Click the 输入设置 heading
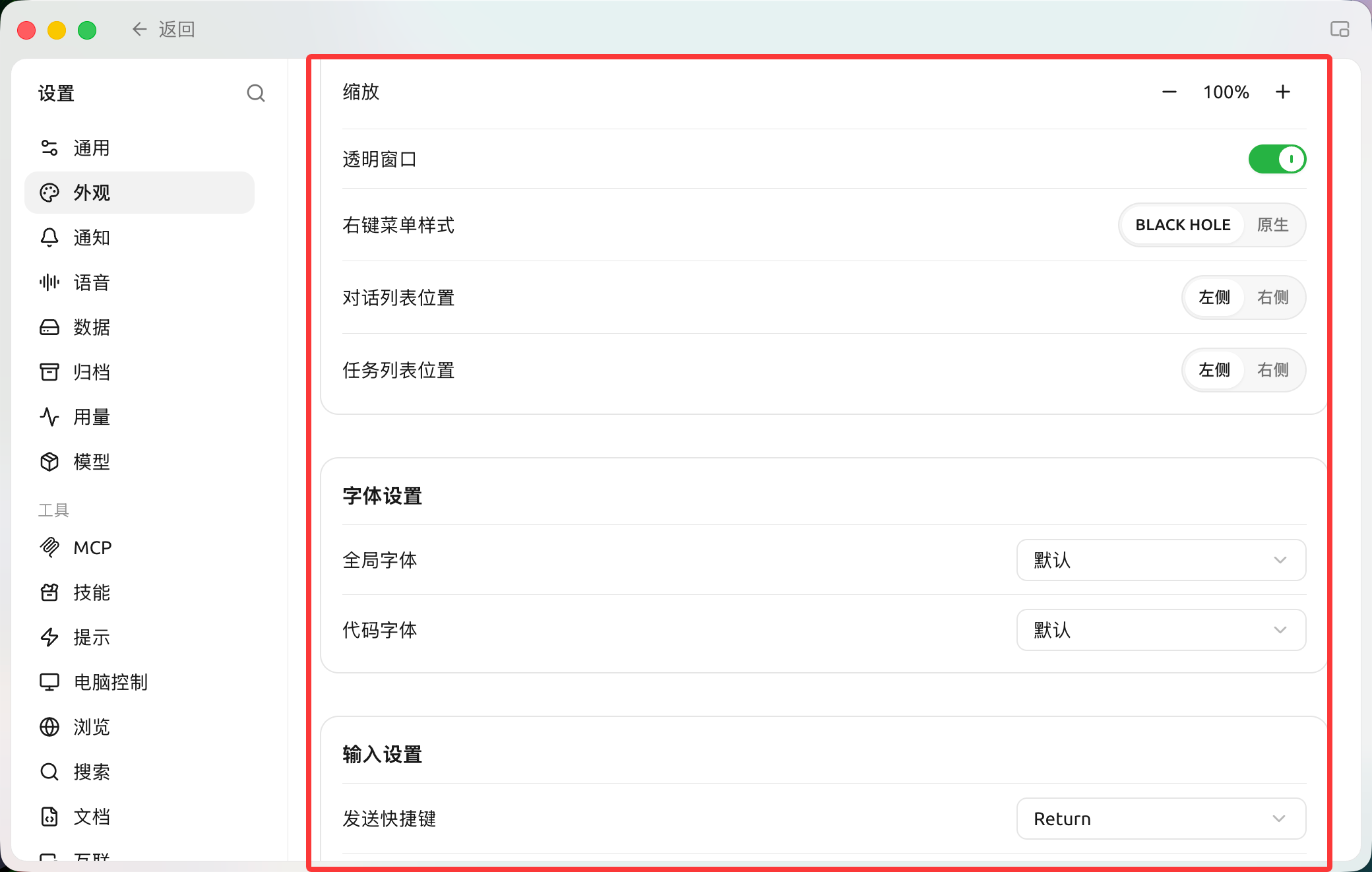The image size is (1372, 872). [x=382, y=754]
